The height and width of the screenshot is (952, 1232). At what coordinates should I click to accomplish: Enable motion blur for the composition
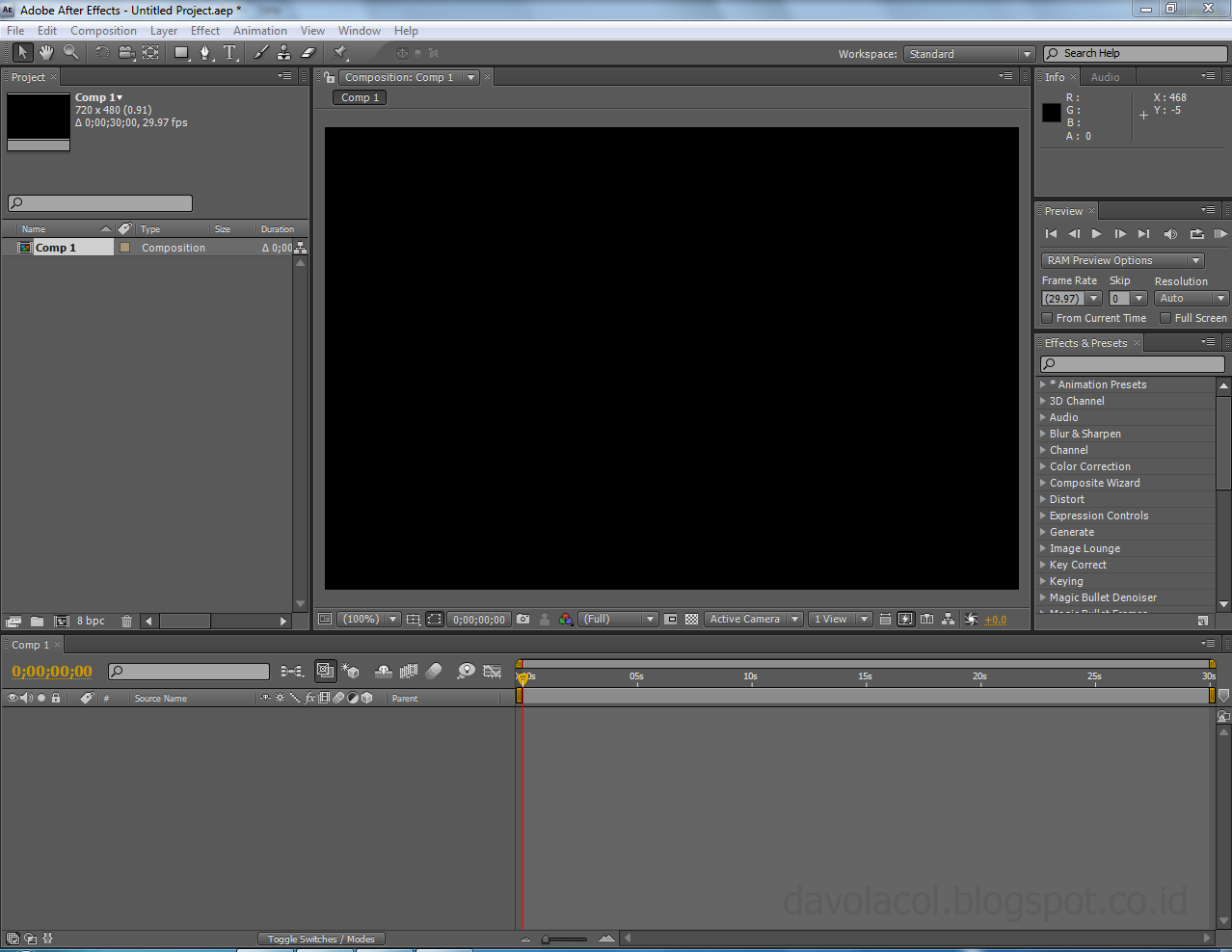pyautogui.click(x=434, y=671)
